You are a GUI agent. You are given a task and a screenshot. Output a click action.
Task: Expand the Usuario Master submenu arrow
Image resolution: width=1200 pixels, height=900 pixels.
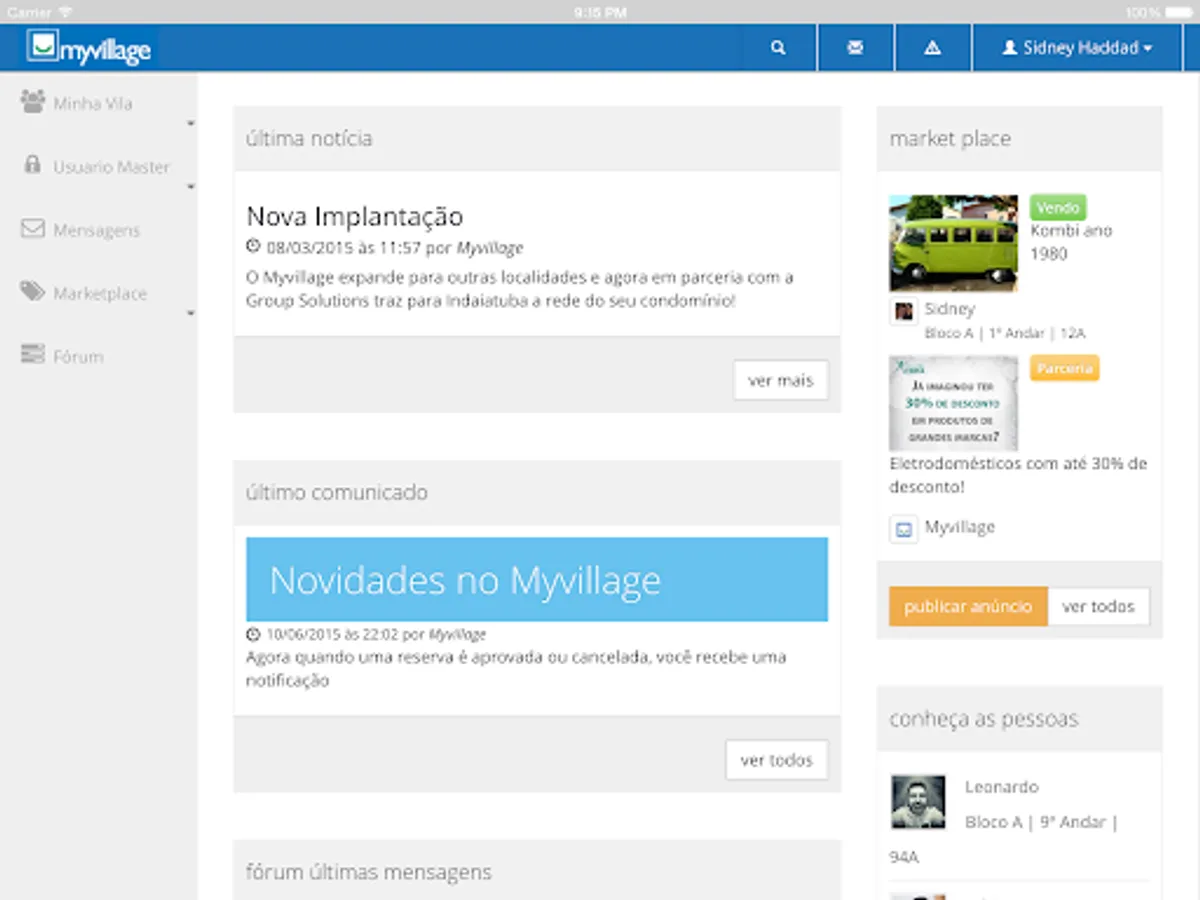190,187
